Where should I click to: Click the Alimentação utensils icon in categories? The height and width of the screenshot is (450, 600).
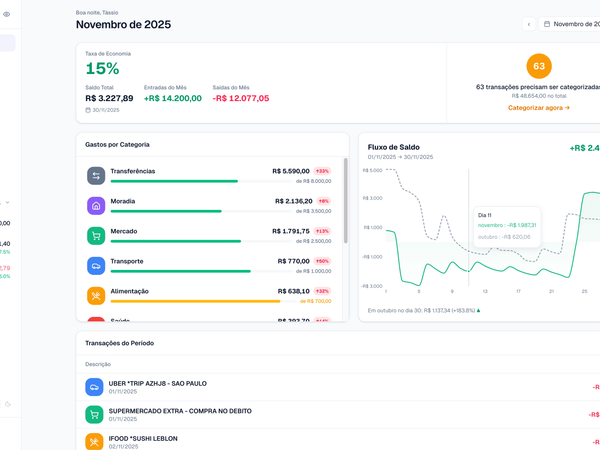[x=96, y=296]
